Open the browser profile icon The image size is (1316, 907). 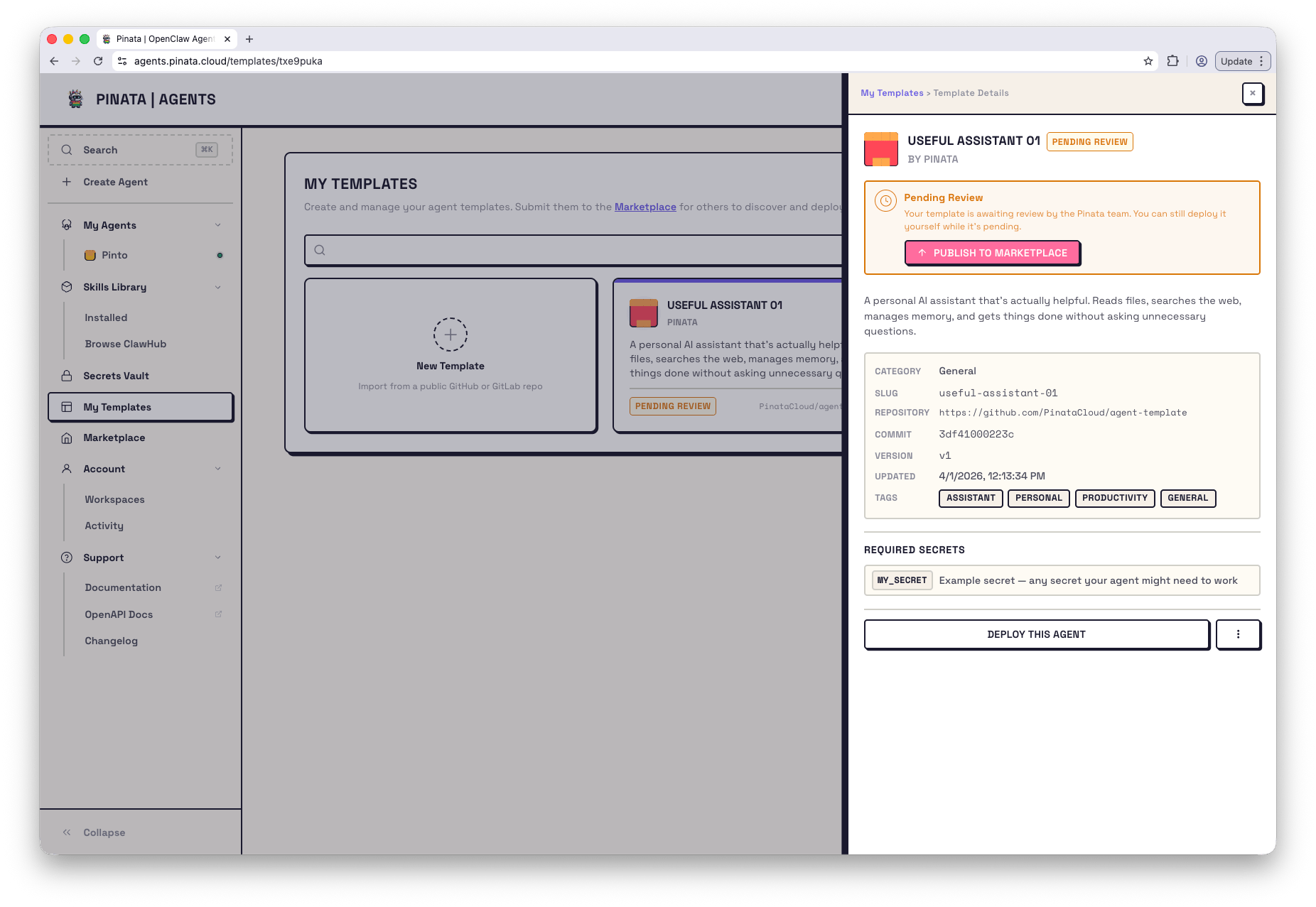pos(1202,61)
